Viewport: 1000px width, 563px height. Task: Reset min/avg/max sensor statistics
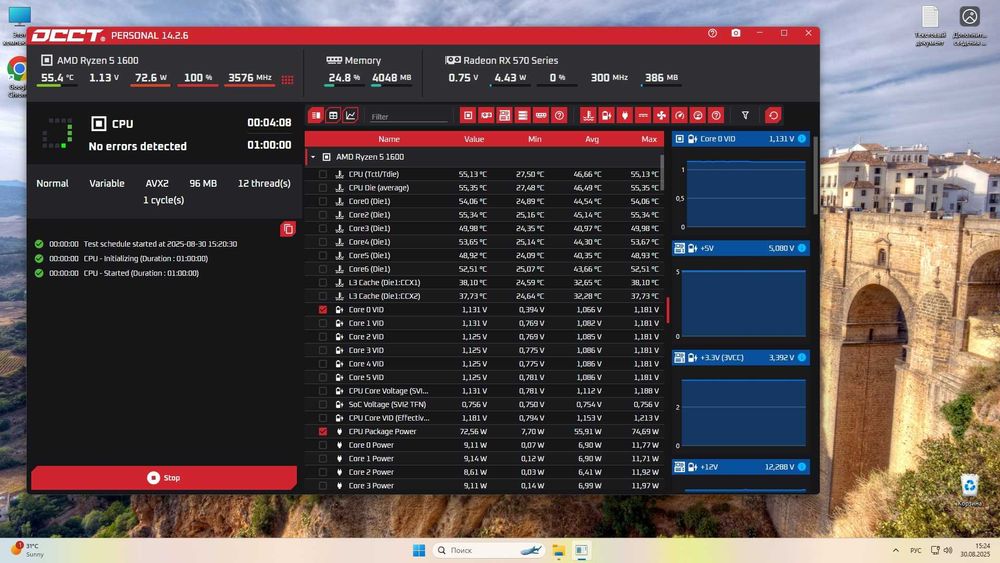[773, 115]
